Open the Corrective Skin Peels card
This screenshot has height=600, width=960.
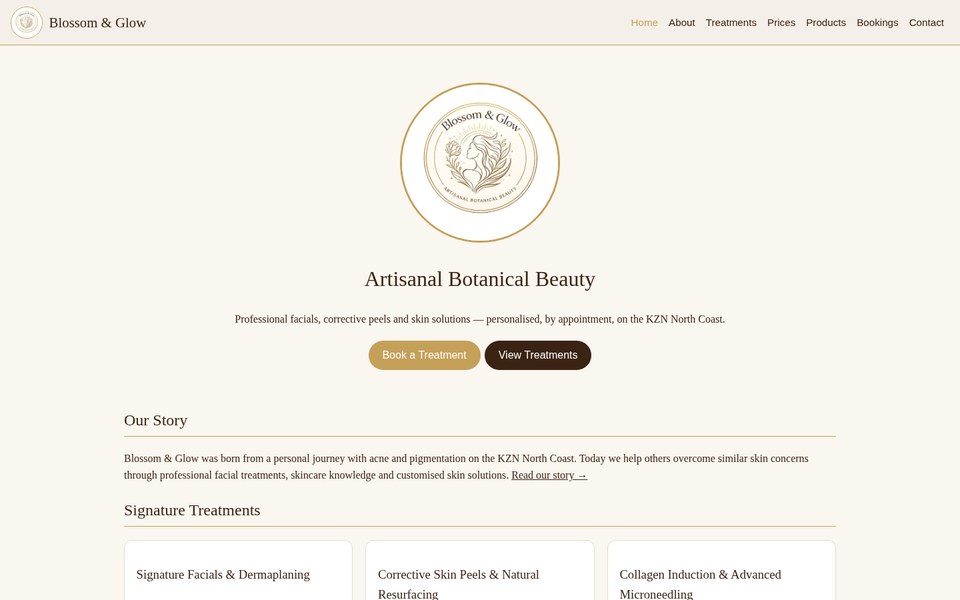pos(480,571)
